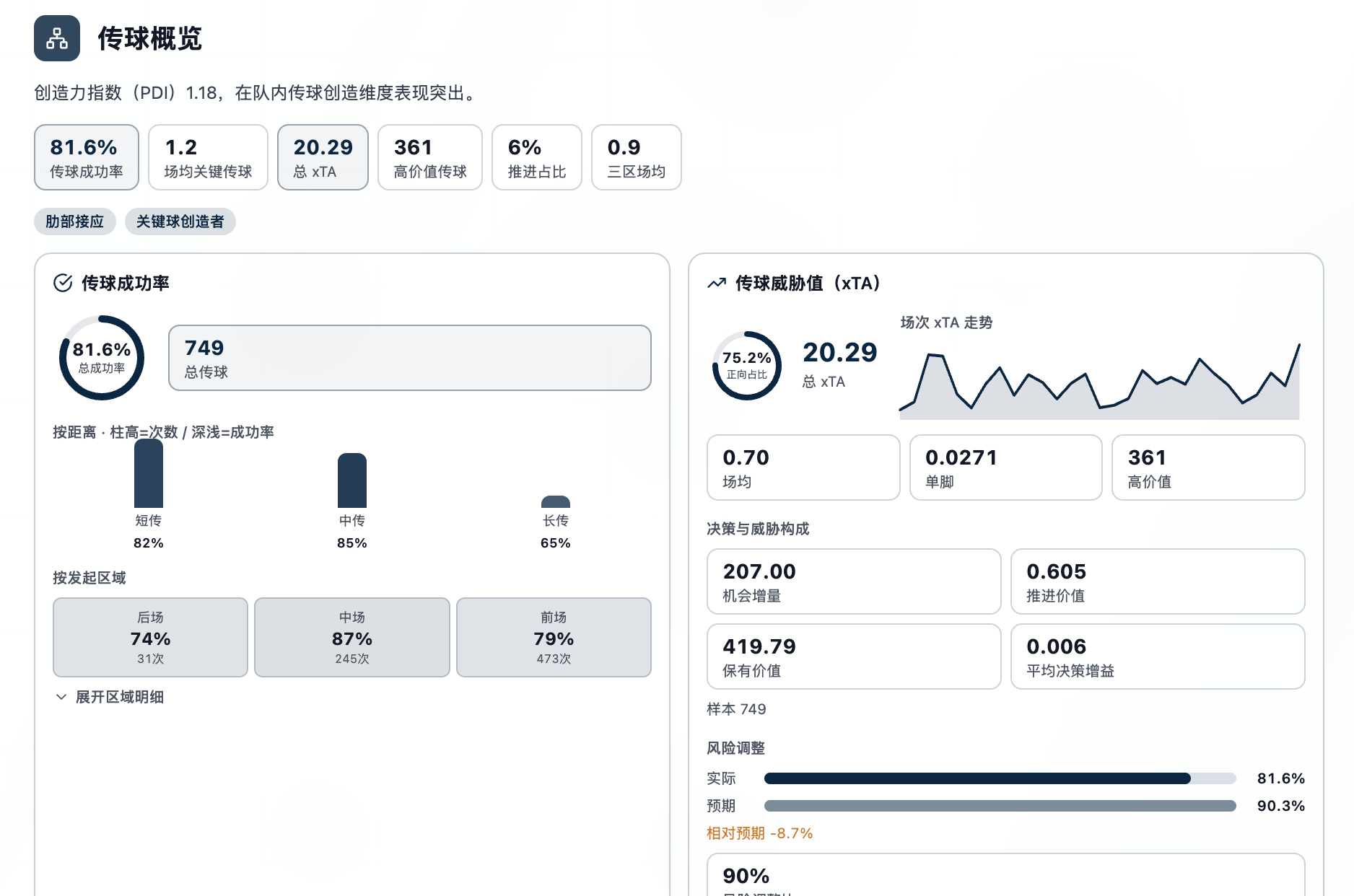Select the 1.2 场均关键传球 stat card
Image resolution: width=1354 pixels, height=896 pixels.
(x=208, y=157)
